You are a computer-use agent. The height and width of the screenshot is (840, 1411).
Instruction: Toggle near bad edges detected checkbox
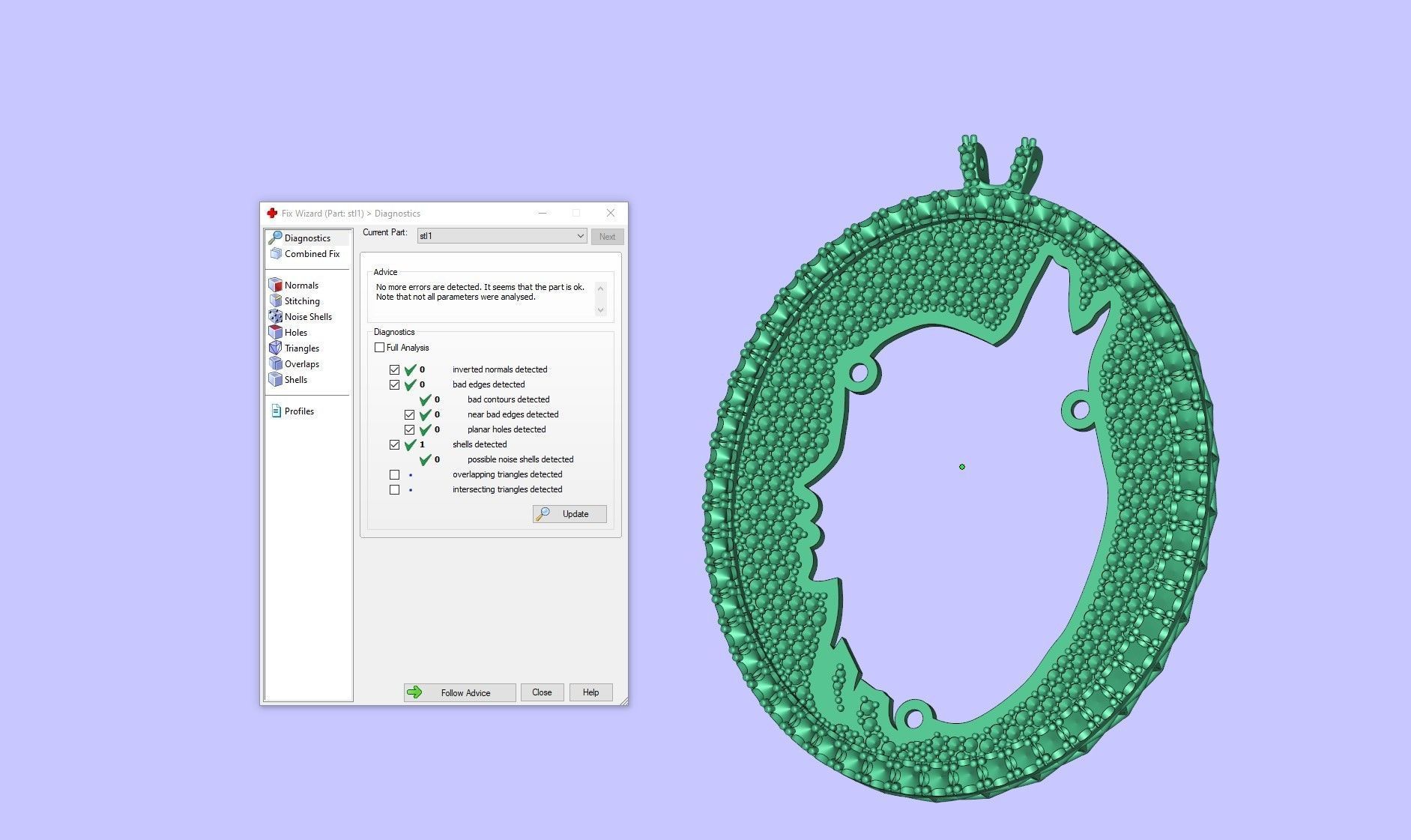[409, 414]
